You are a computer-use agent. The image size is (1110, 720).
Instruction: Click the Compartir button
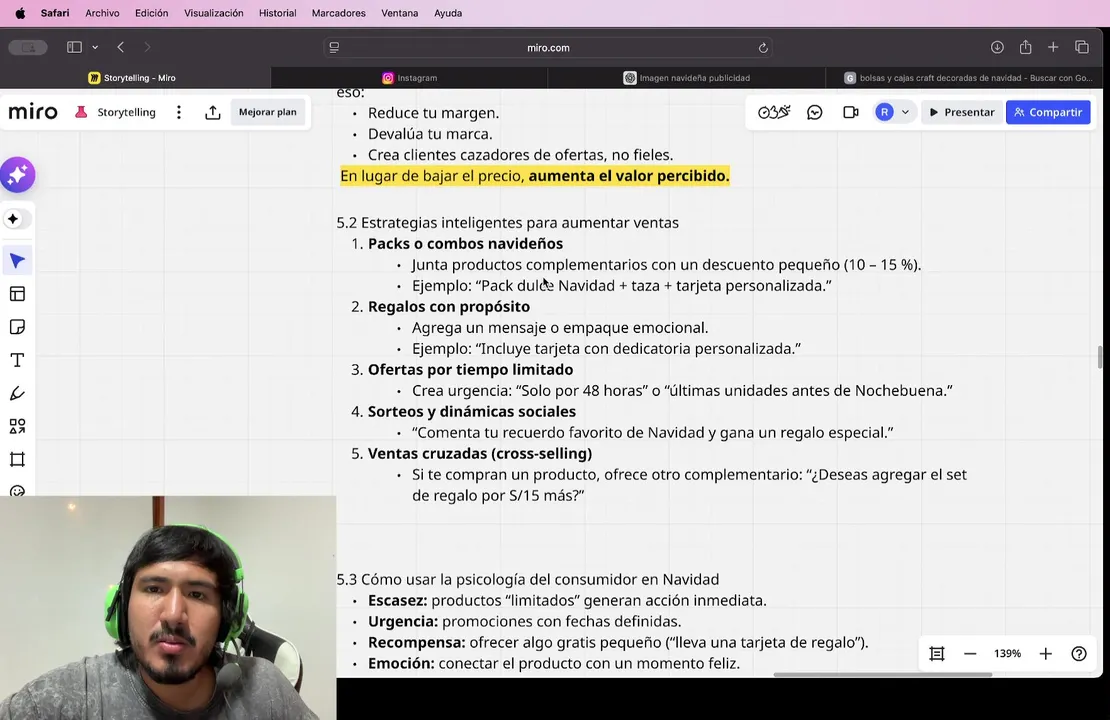click(x=1048, y=112)
